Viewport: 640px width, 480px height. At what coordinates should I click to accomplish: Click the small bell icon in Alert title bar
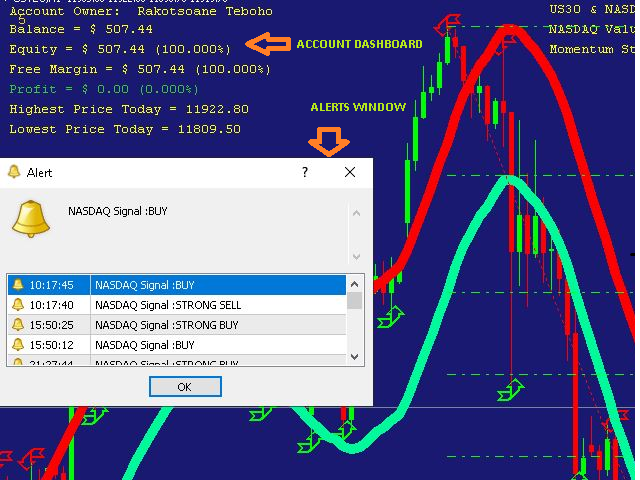(x=14, y=172)
